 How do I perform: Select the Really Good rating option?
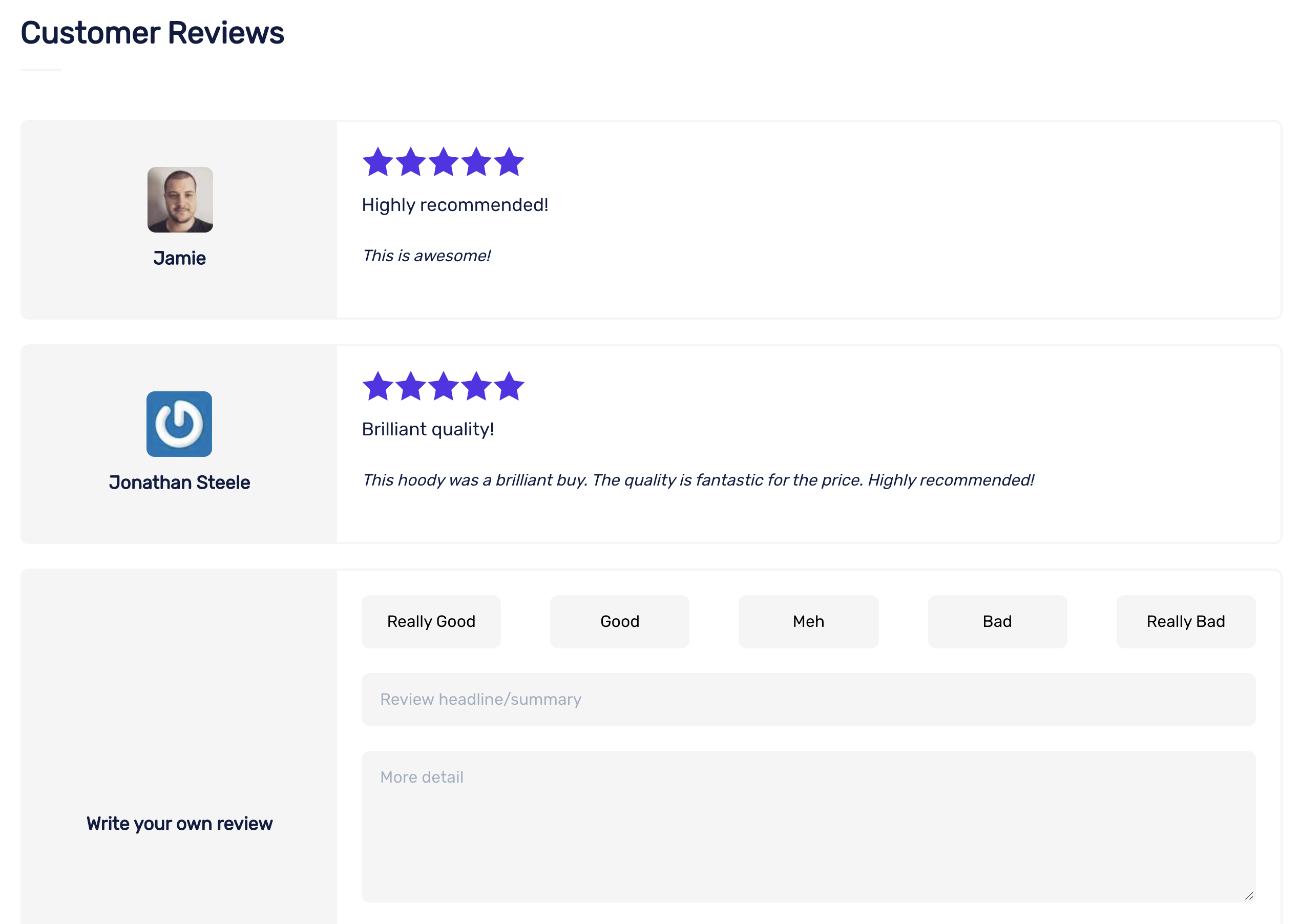pyautogui.click(x=431, y=621)
